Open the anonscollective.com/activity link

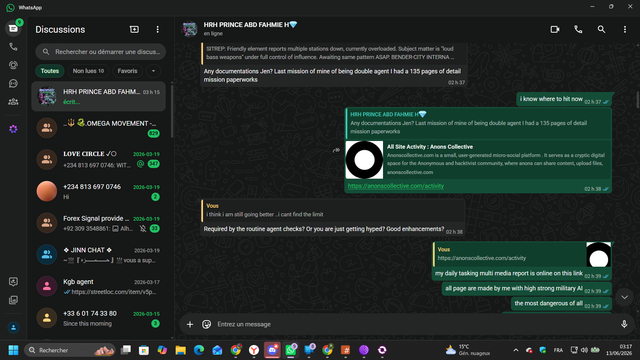coord(396,186)
